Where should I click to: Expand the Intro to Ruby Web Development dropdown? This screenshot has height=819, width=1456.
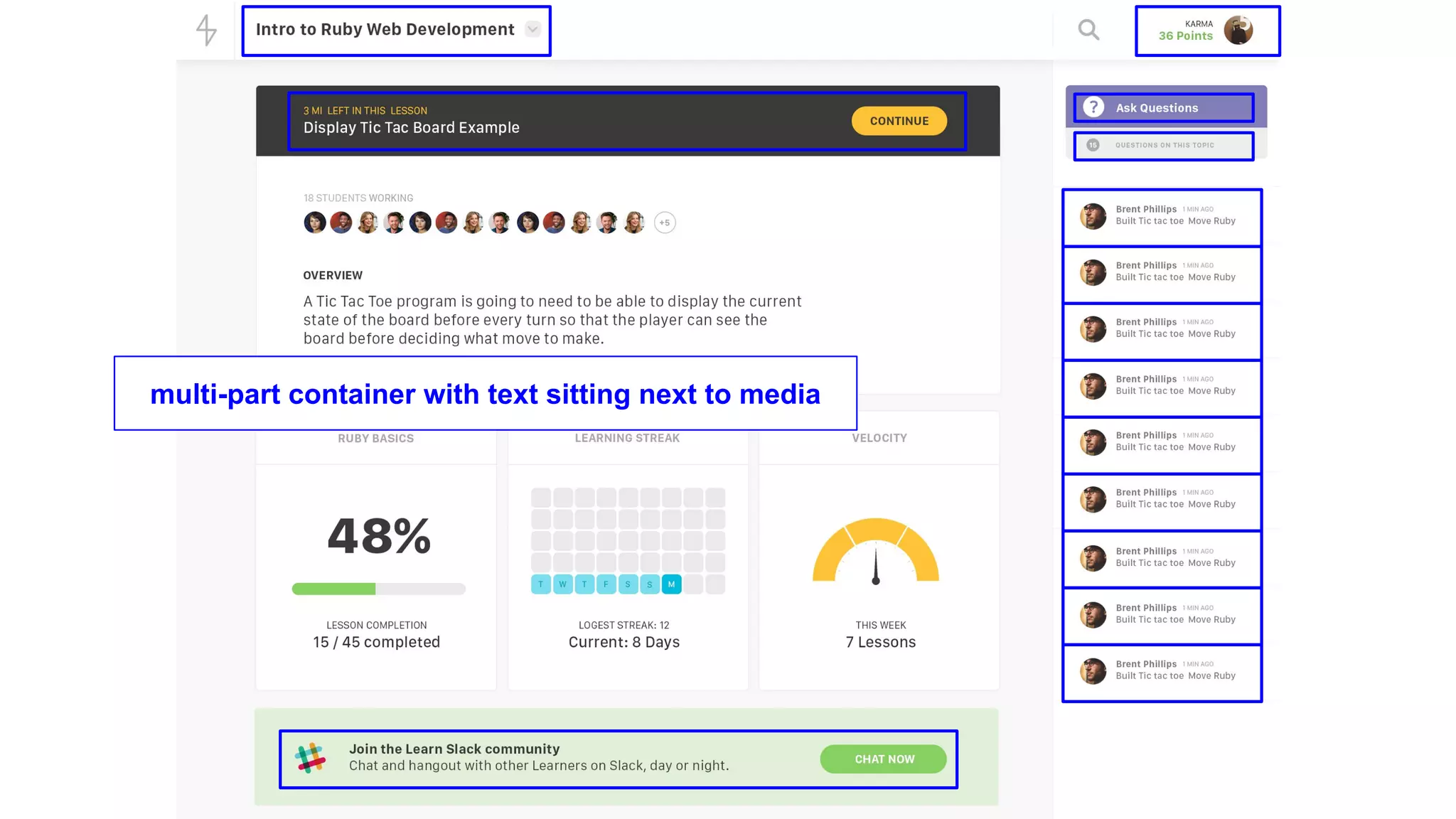coord(532,29)
